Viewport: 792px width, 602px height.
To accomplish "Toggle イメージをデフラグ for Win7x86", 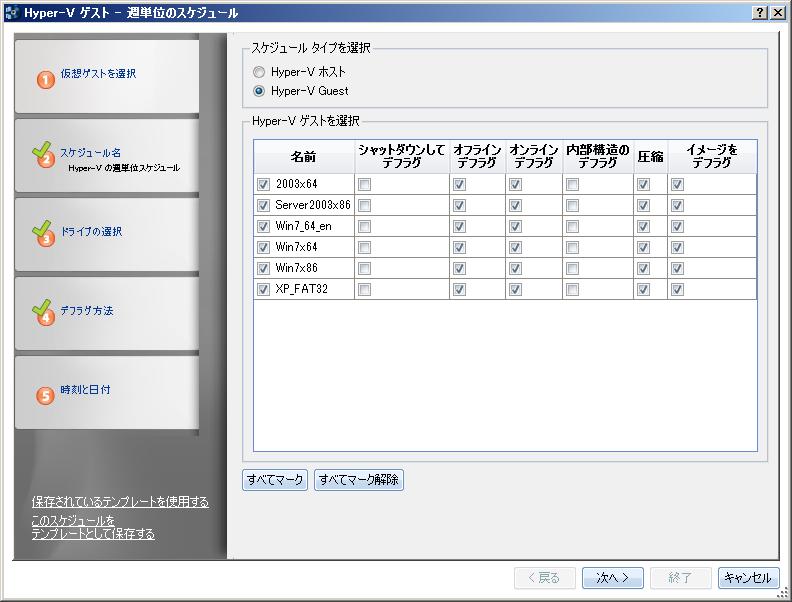I will click(677, 268).
